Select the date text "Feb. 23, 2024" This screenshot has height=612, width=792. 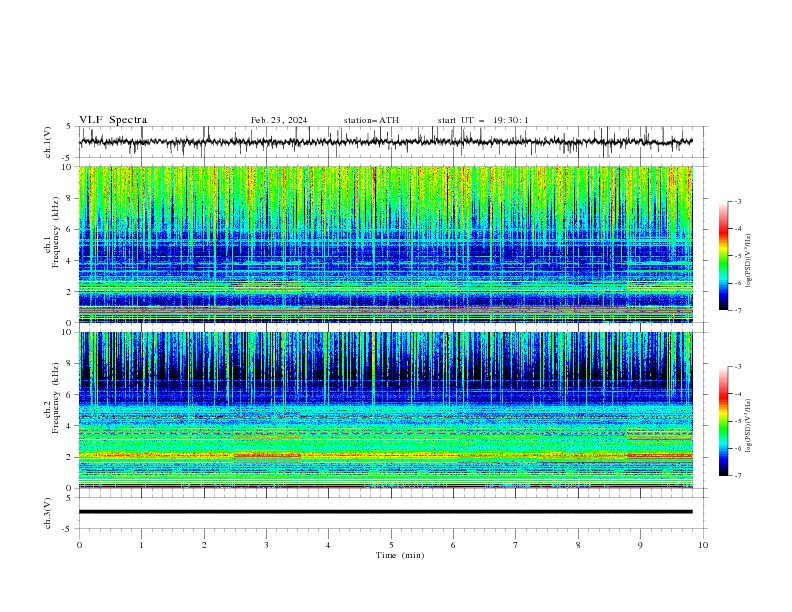click(279, 120)
